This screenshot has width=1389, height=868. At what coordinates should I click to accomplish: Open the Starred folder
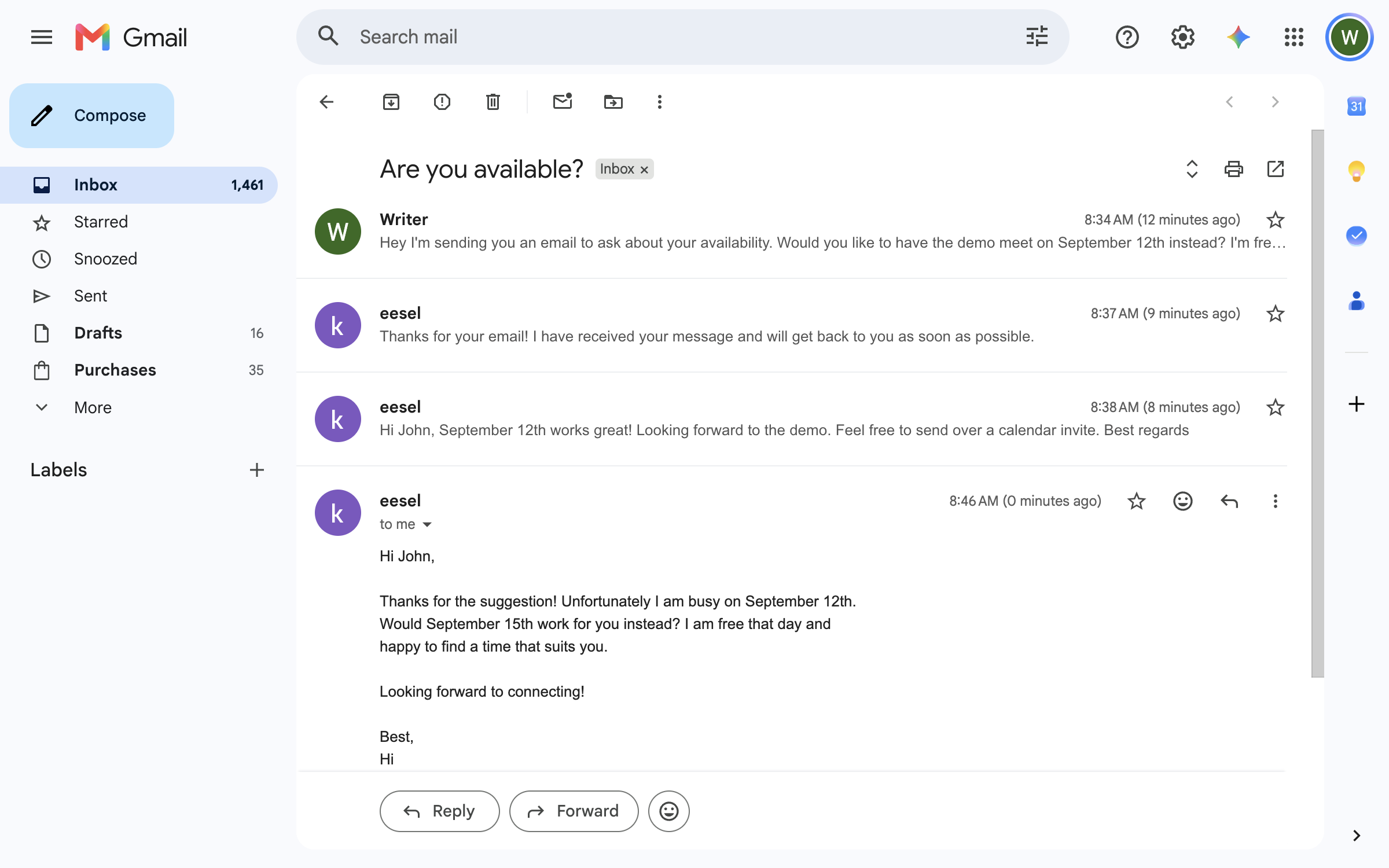(x=139, y=222)
